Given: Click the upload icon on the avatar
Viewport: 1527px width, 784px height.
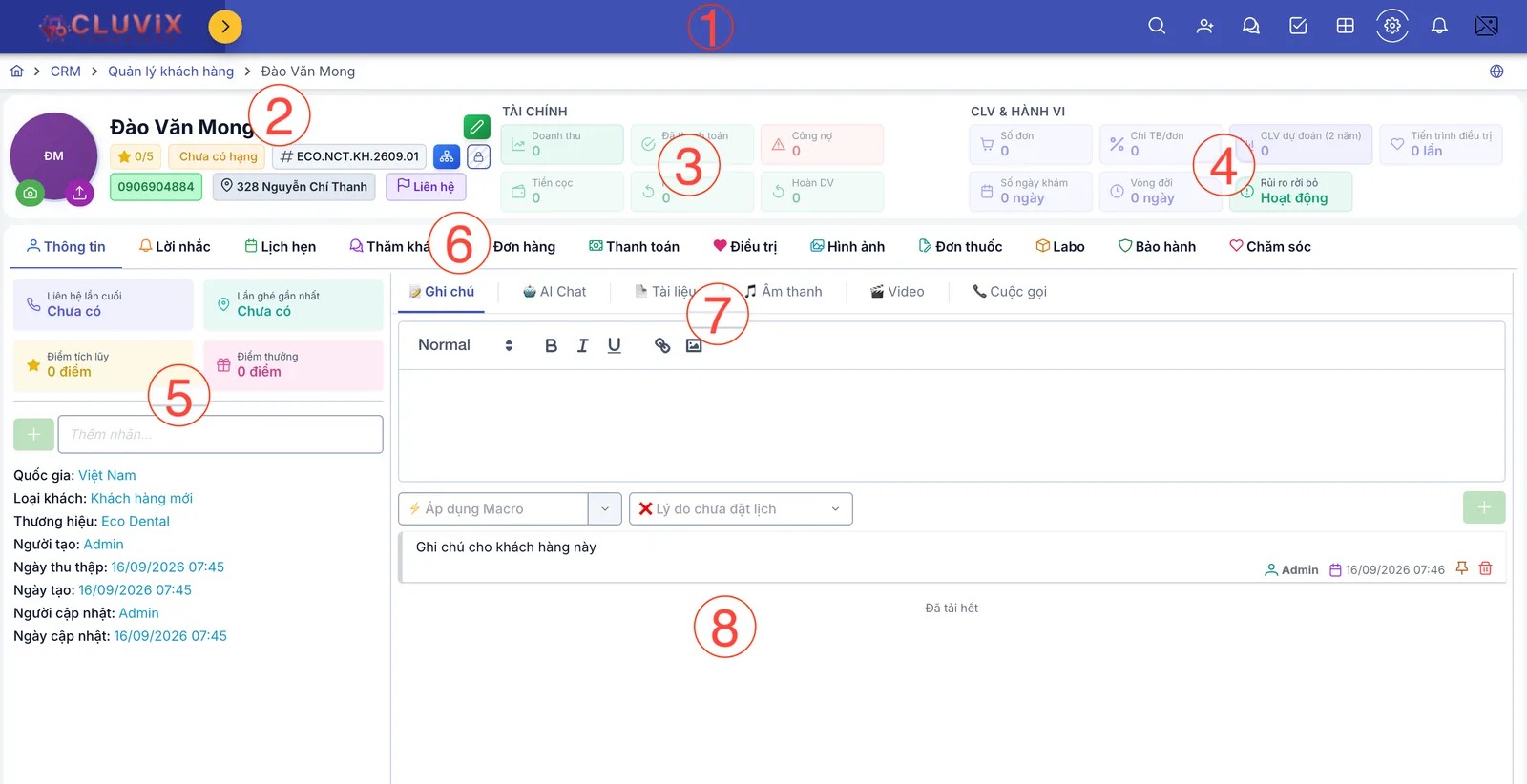Looking at the screenshot, I should (79, 193).
